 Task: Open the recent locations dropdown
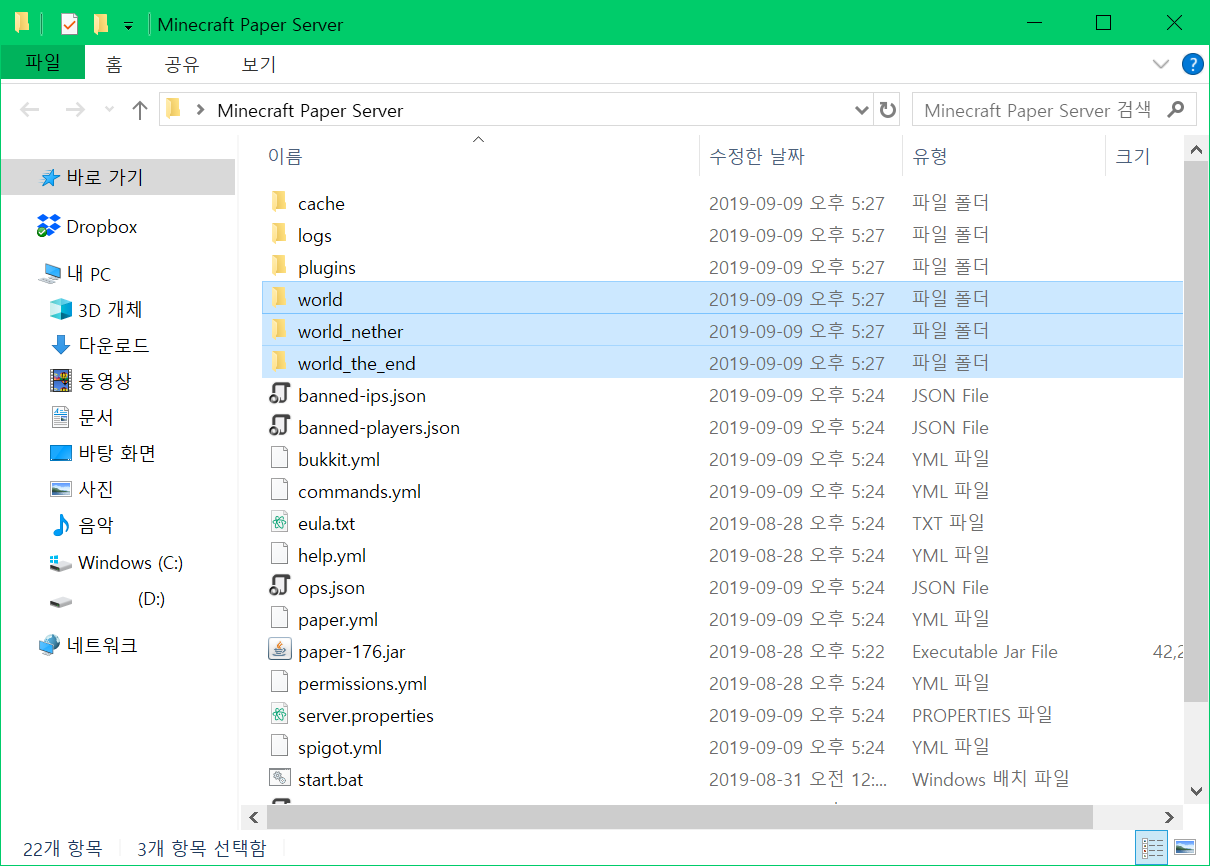click(x=109, y=110)
